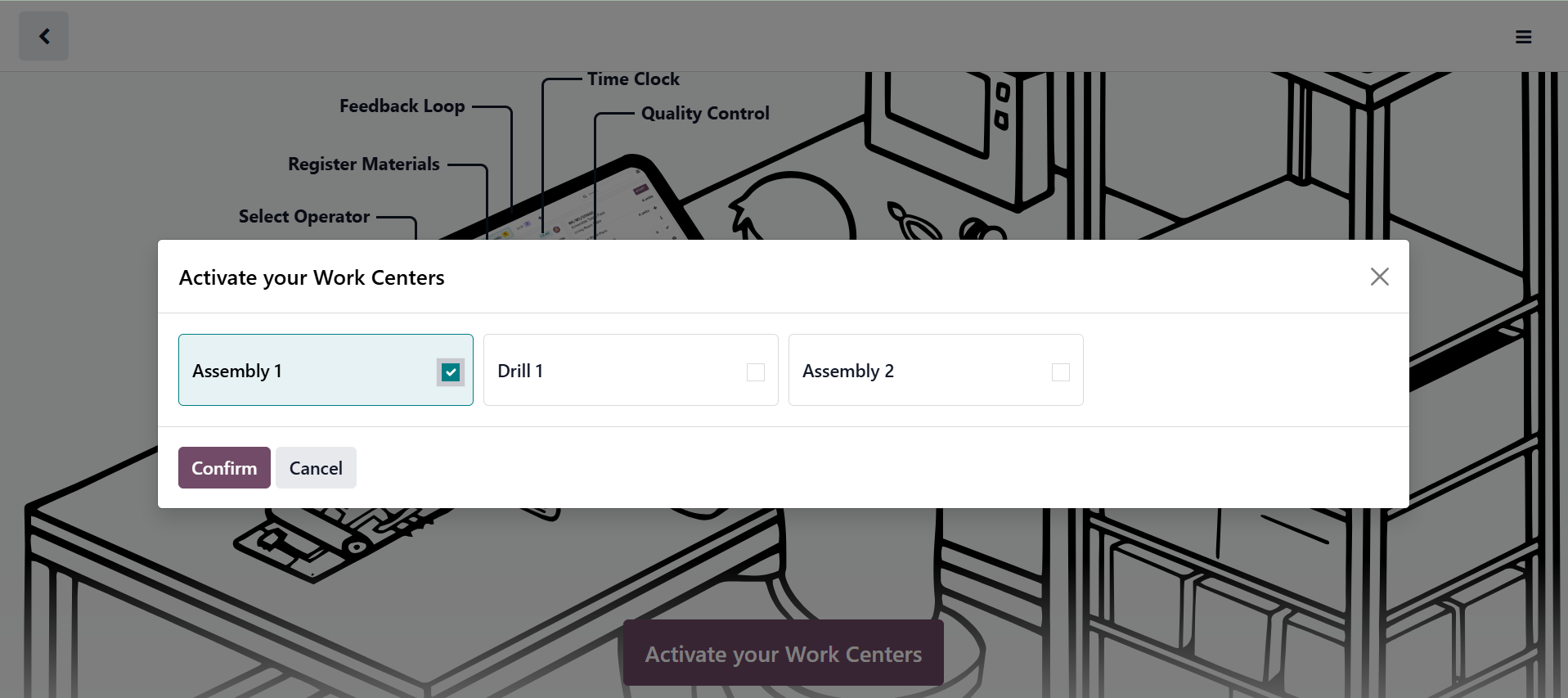The height and width of the screenshot is (698, 1568).
Task: Click the Assembly 2 label text
Action: coord(847,372)
